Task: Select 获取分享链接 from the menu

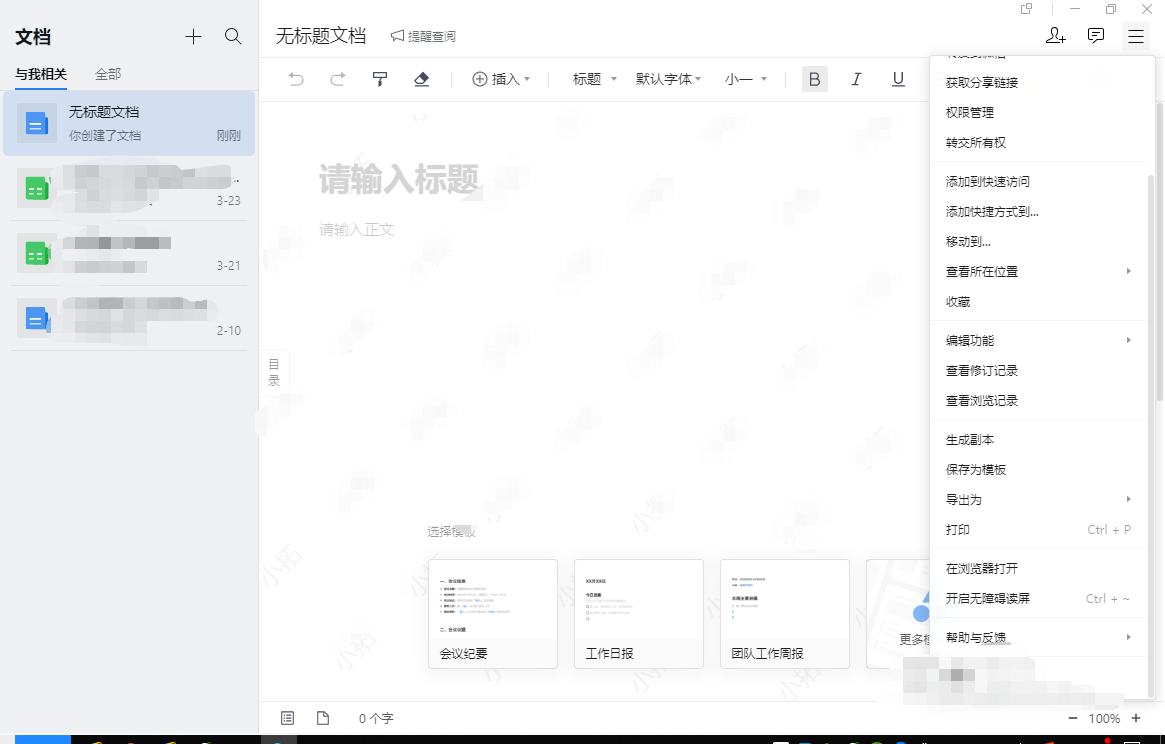Action: point(982,82)
